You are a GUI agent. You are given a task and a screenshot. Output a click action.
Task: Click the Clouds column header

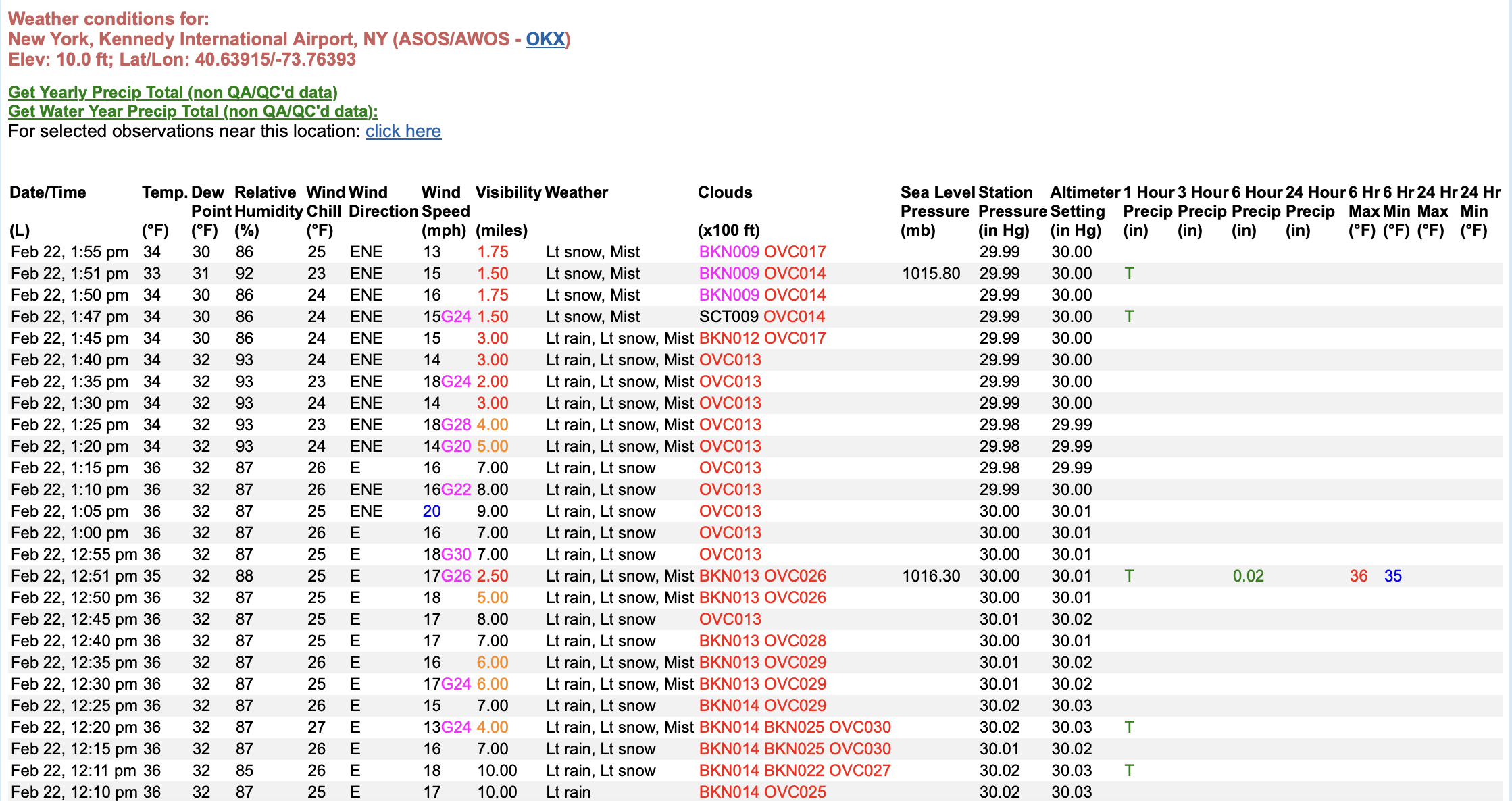[724, 192]
